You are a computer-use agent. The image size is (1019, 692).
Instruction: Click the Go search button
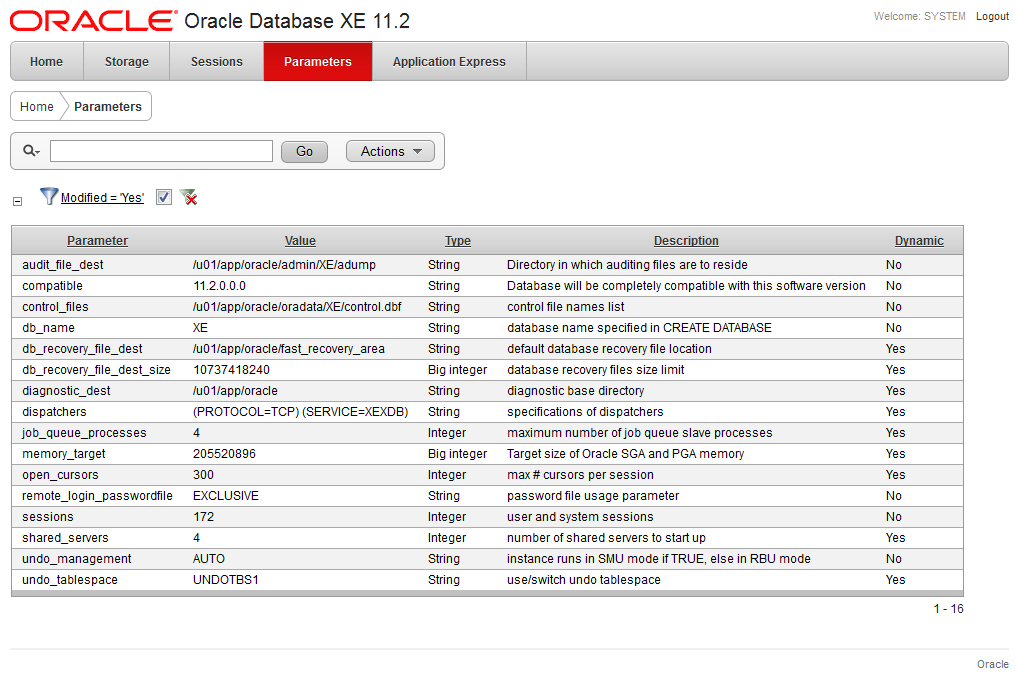(x=304, y=151)
